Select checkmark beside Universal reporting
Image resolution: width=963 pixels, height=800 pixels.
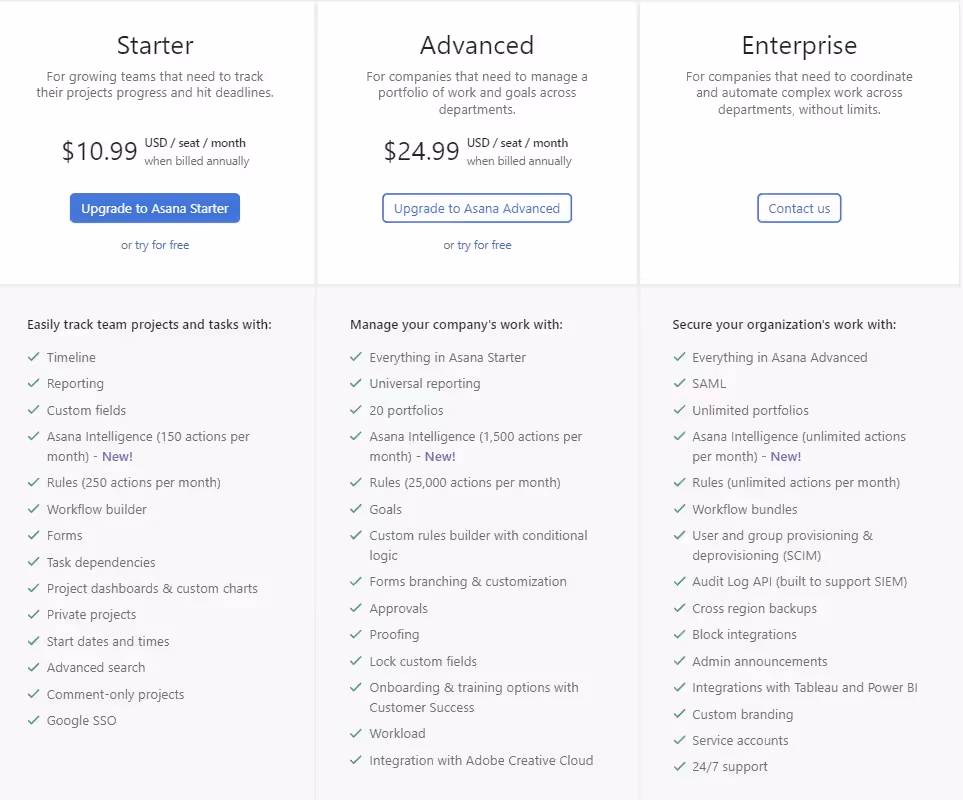pyautogui.click(x=356, y=383)
